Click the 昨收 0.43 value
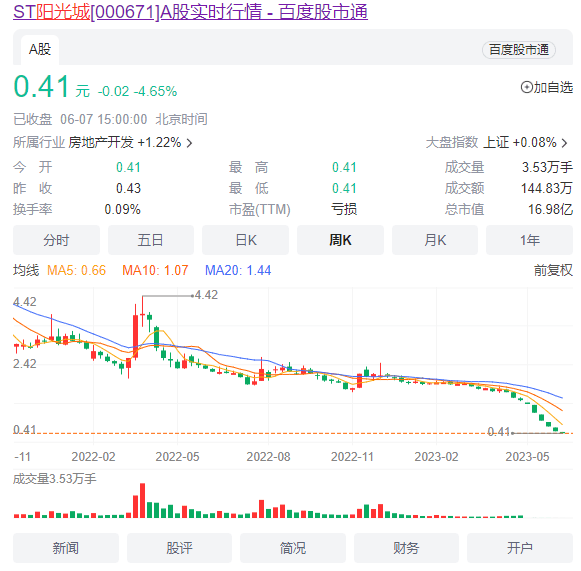Image resolution: width=581 pixels, height=571 pixels. coord(129,188)
